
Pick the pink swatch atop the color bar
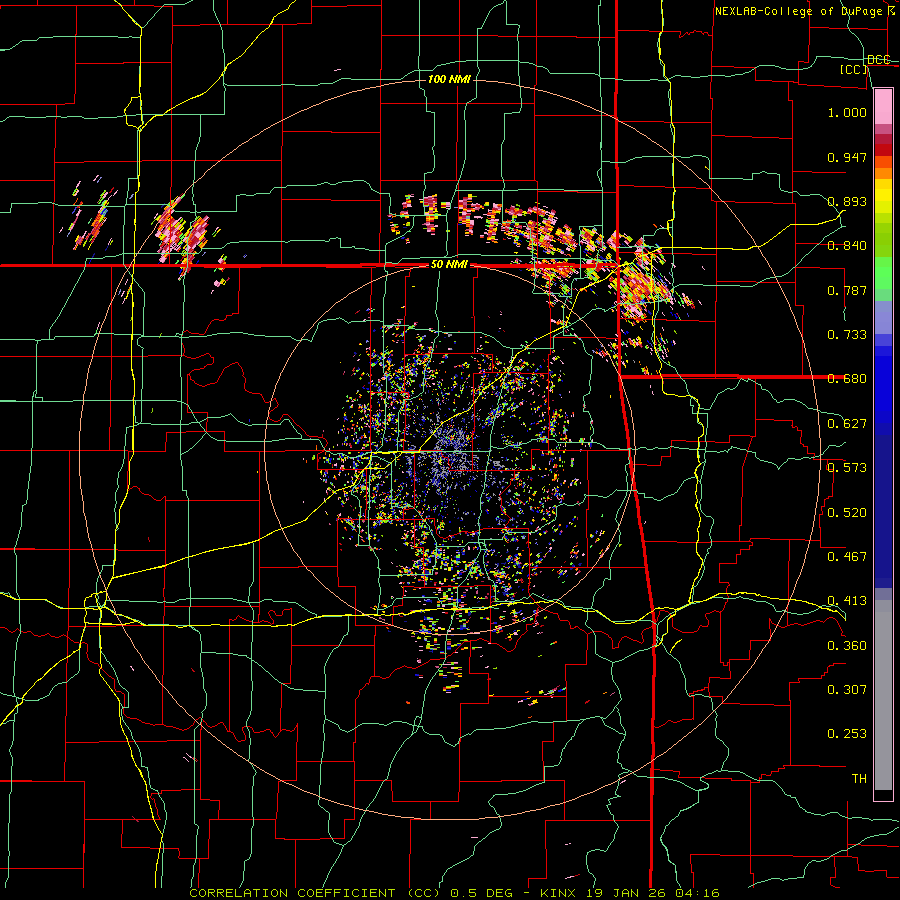[883, 107]
